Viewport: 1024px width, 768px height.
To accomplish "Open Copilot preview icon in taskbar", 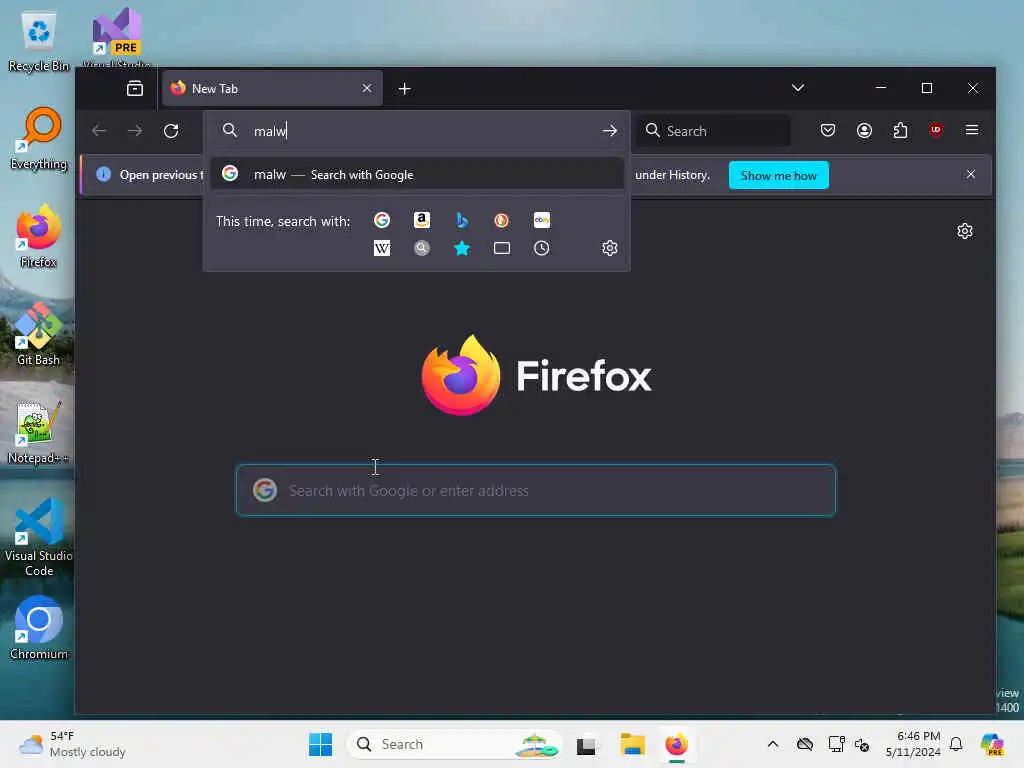I will pos(992,744).
